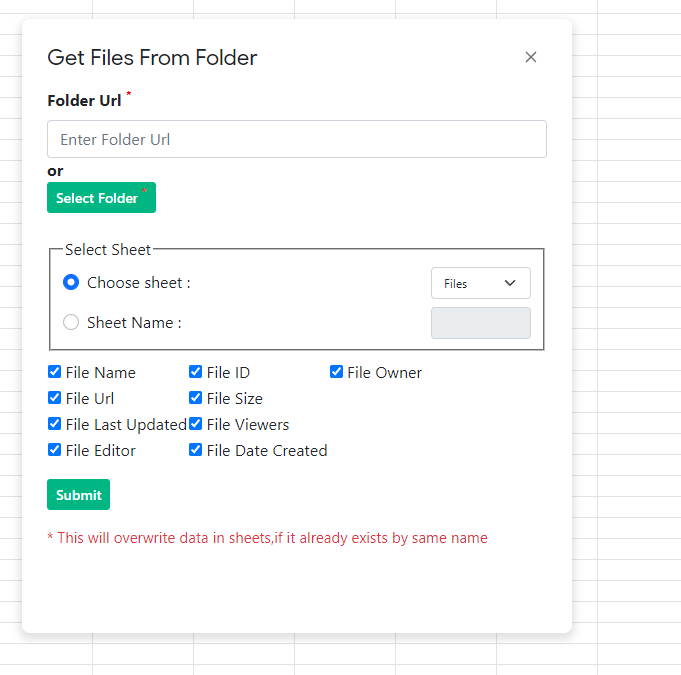
Task: Click the green Submit button
Action: click(x=78, y=495)
